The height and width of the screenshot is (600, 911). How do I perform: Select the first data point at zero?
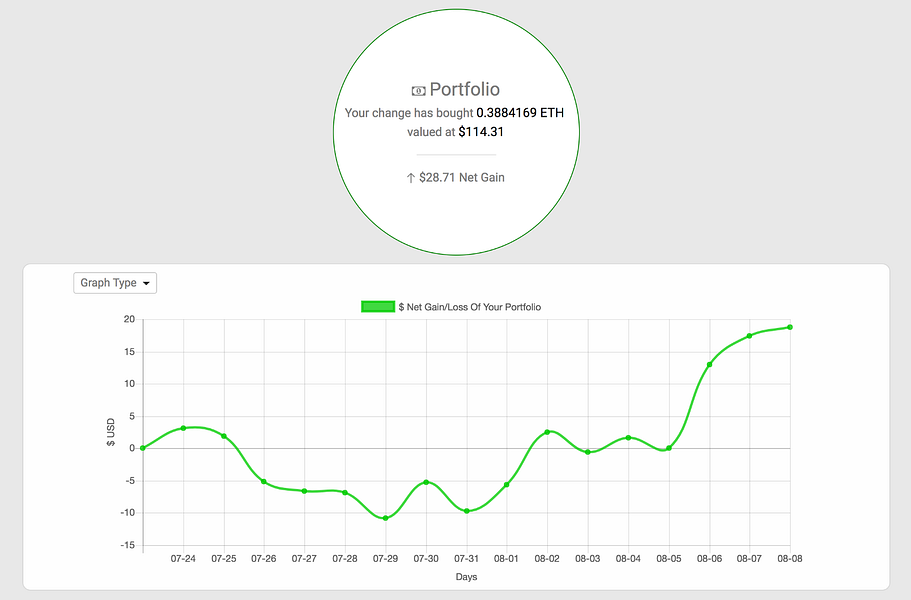click(x=143, y=448)
